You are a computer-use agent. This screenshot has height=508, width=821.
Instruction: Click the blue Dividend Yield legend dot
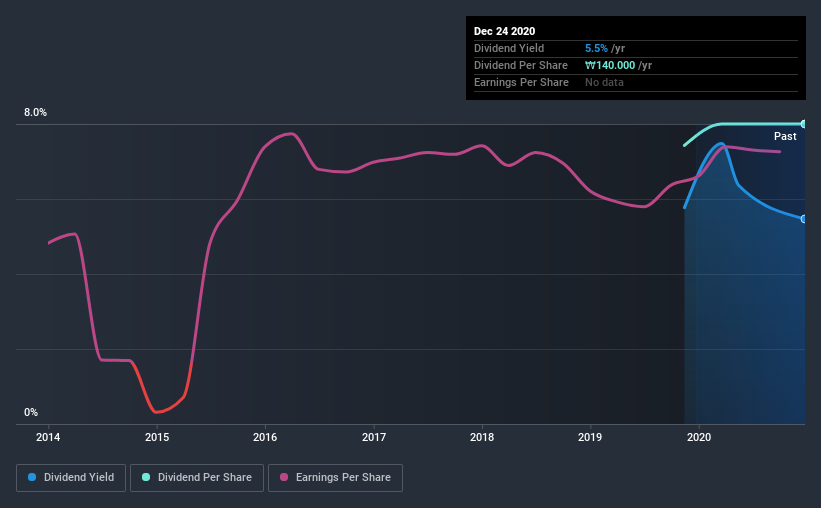pos(32,477)
